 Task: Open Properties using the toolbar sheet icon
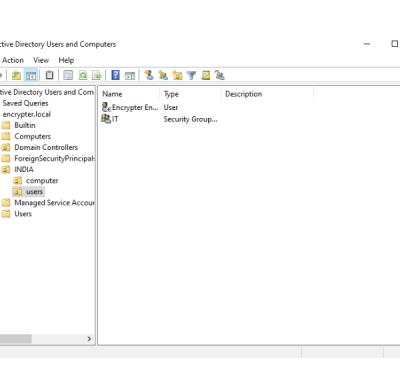pos(68,75)
